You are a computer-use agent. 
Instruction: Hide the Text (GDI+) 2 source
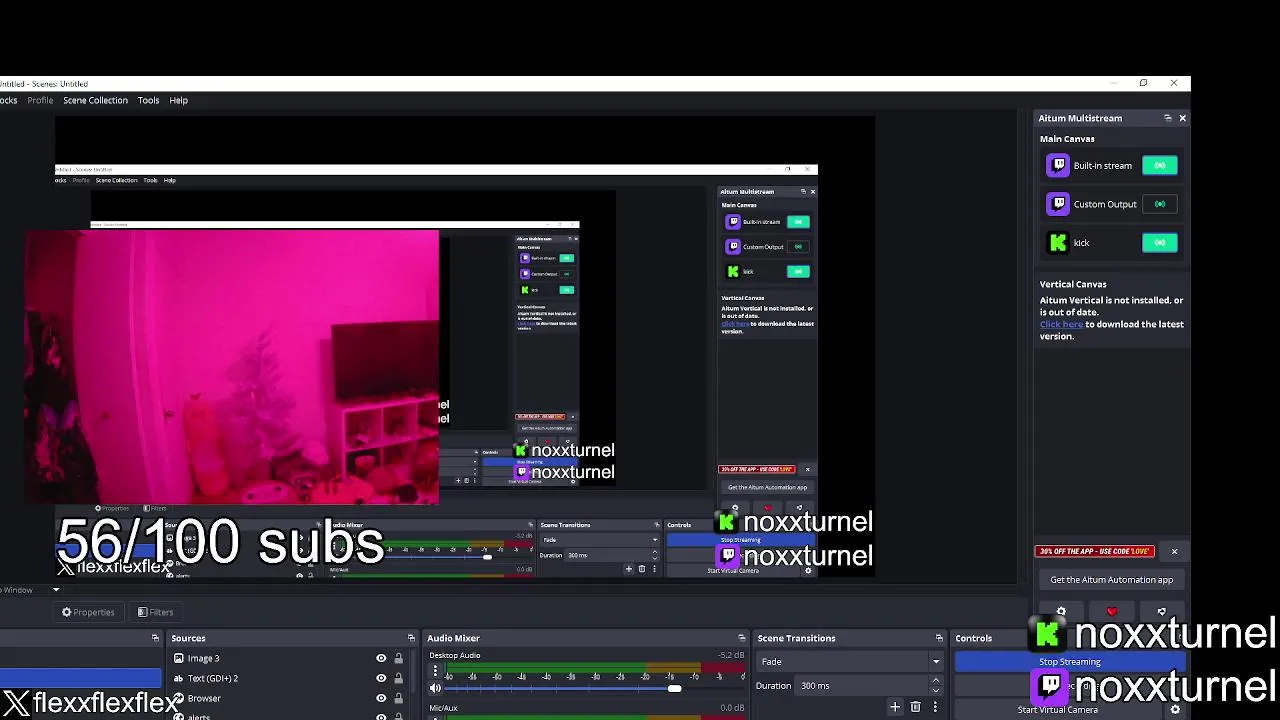381,678
